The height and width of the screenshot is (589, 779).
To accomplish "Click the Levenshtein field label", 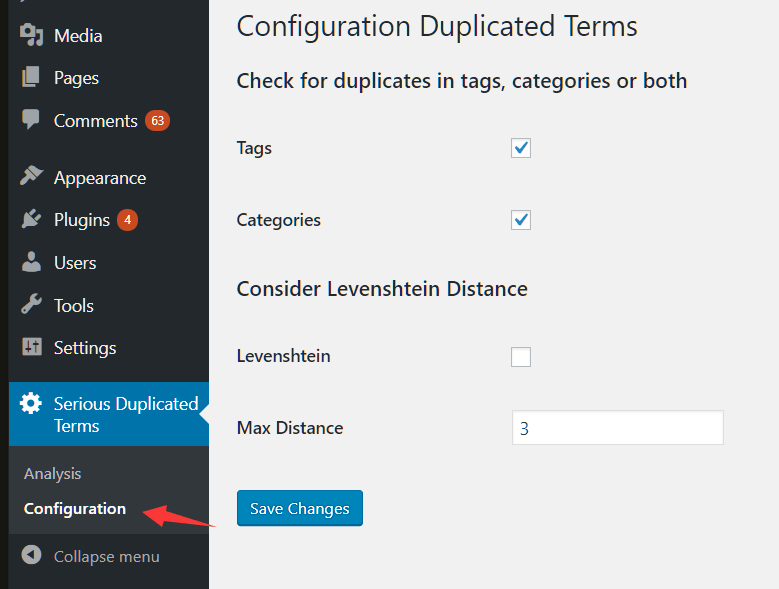I will [x=283, y=356].
